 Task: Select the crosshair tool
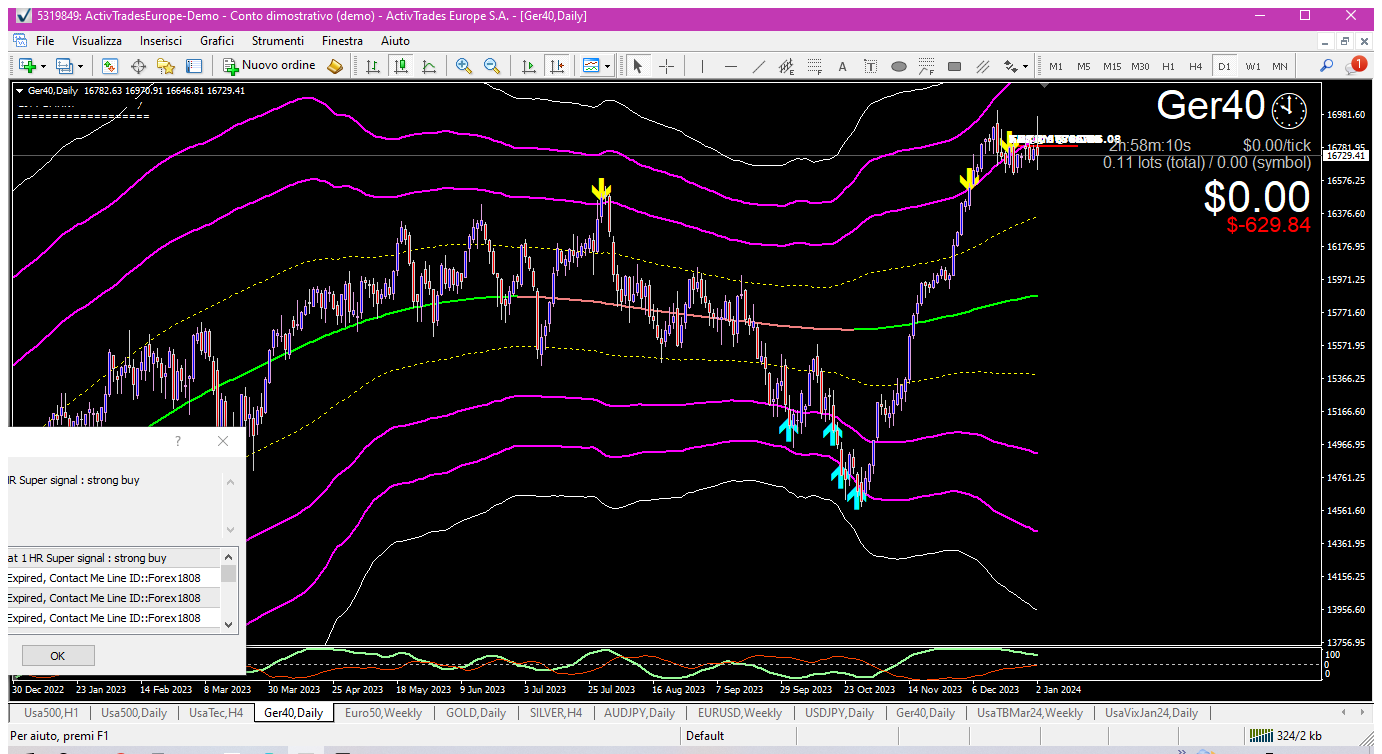[x=666, y=66]
